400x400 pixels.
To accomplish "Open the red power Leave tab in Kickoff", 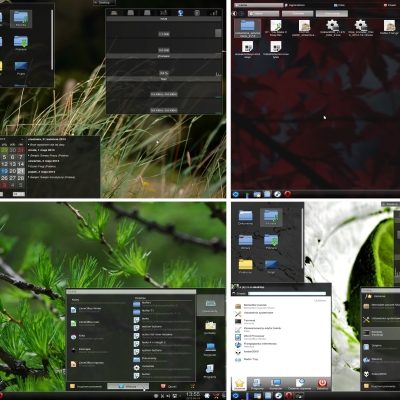I will [322, 384].
